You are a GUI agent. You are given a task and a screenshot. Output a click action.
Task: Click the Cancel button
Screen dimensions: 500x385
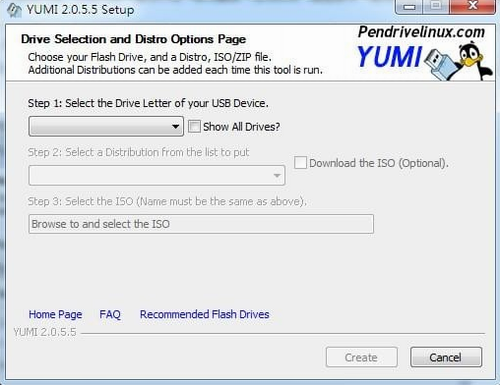pyautogui.click(x=446, y=357)
